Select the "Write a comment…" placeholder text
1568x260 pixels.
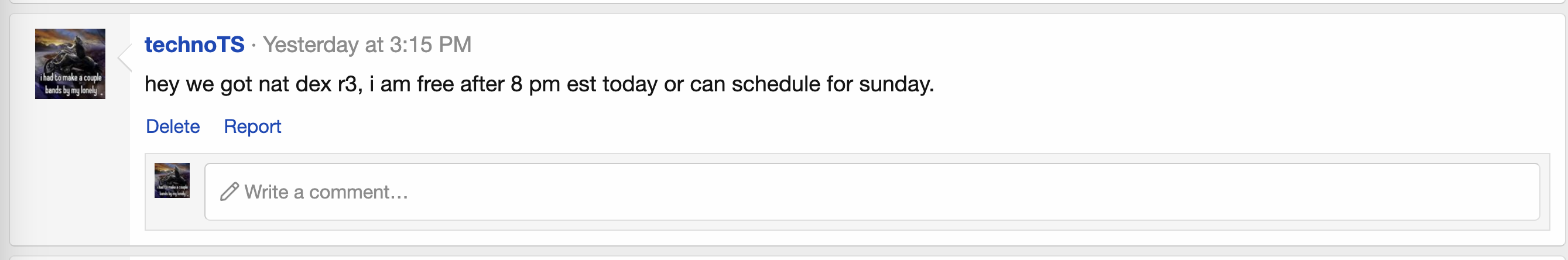[326, 192]
